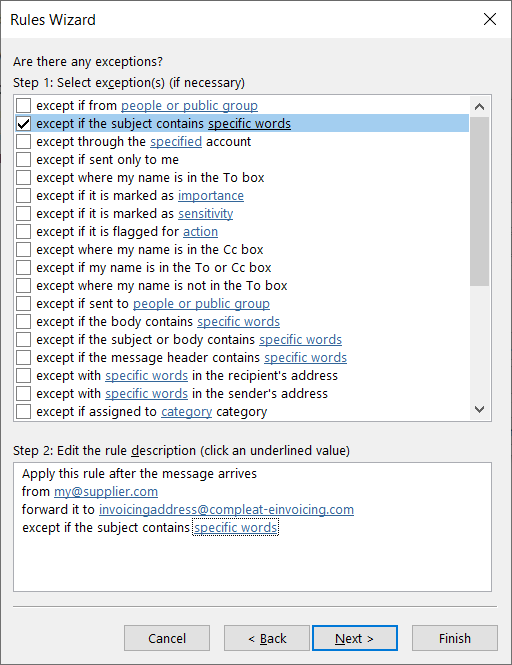Edit 'specific words' in rule description box
The width and height of the screenshot is (512, 665).
tap(235, 528)
